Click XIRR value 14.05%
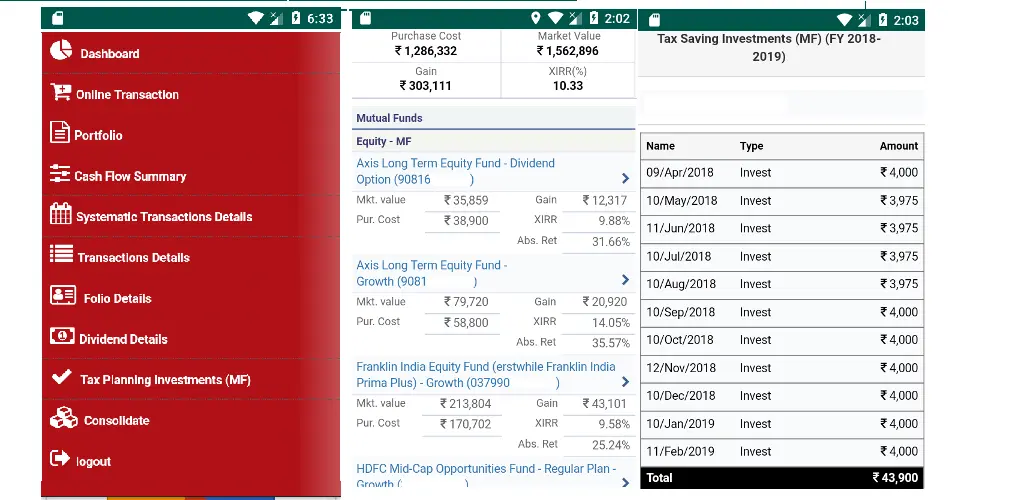Viewport: 1024px width, 500px height. click(x=611, y=322)
